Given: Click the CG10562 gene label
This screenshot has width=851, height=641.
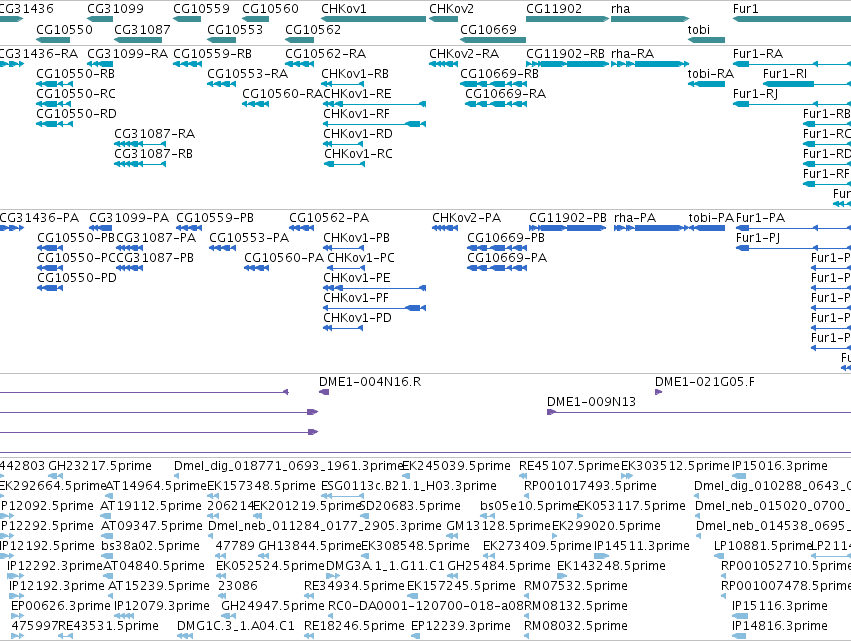Looking at the screenshot, I should click(313, 29).
